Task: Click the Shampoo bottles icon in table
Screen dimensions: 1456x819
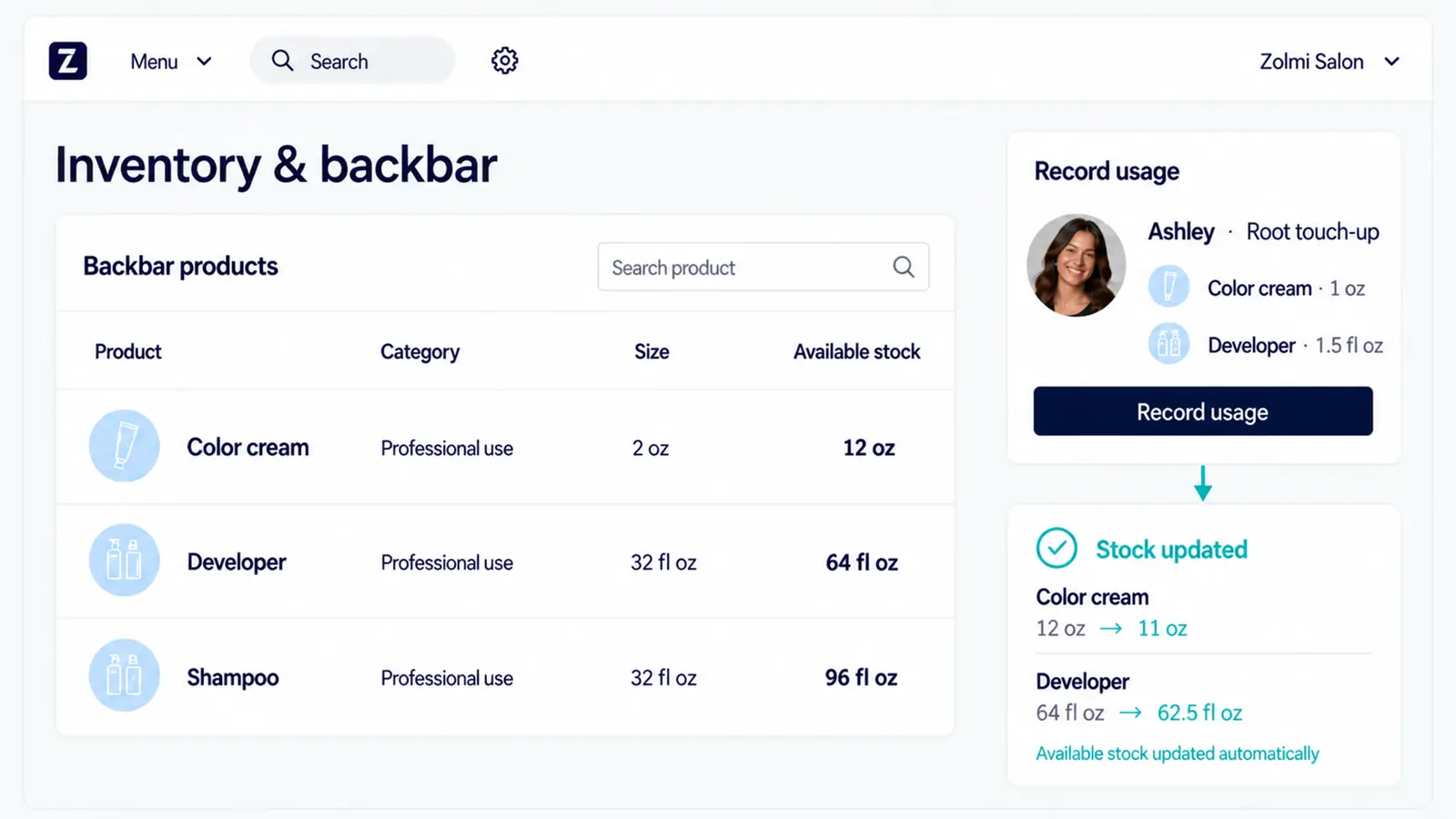Action: tap(125, 675)
